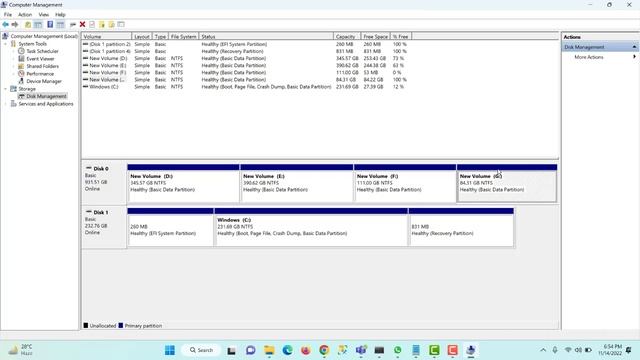Select the 260 MB EFI System Partition block

pyautogui.click(x=171, y=227)
